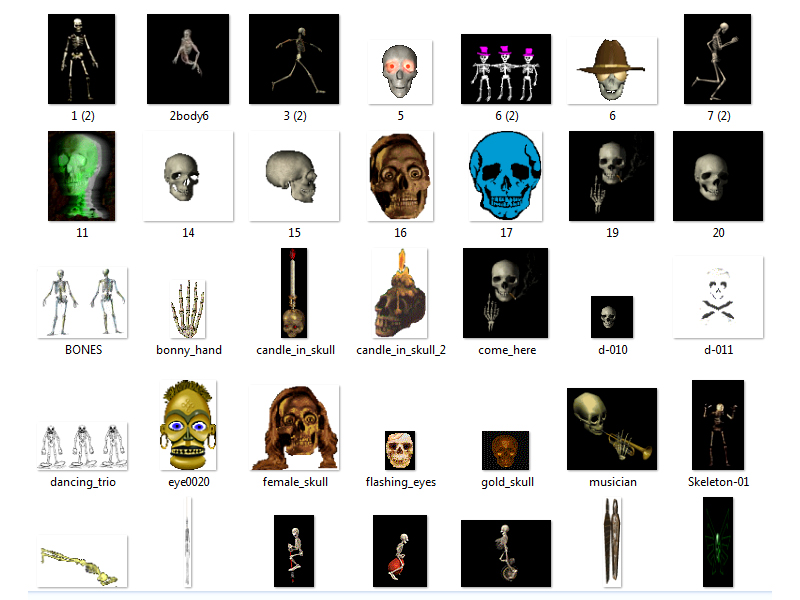Click the bonny_hand file name
Screen dimensions: 800x600
click(189, 350)
